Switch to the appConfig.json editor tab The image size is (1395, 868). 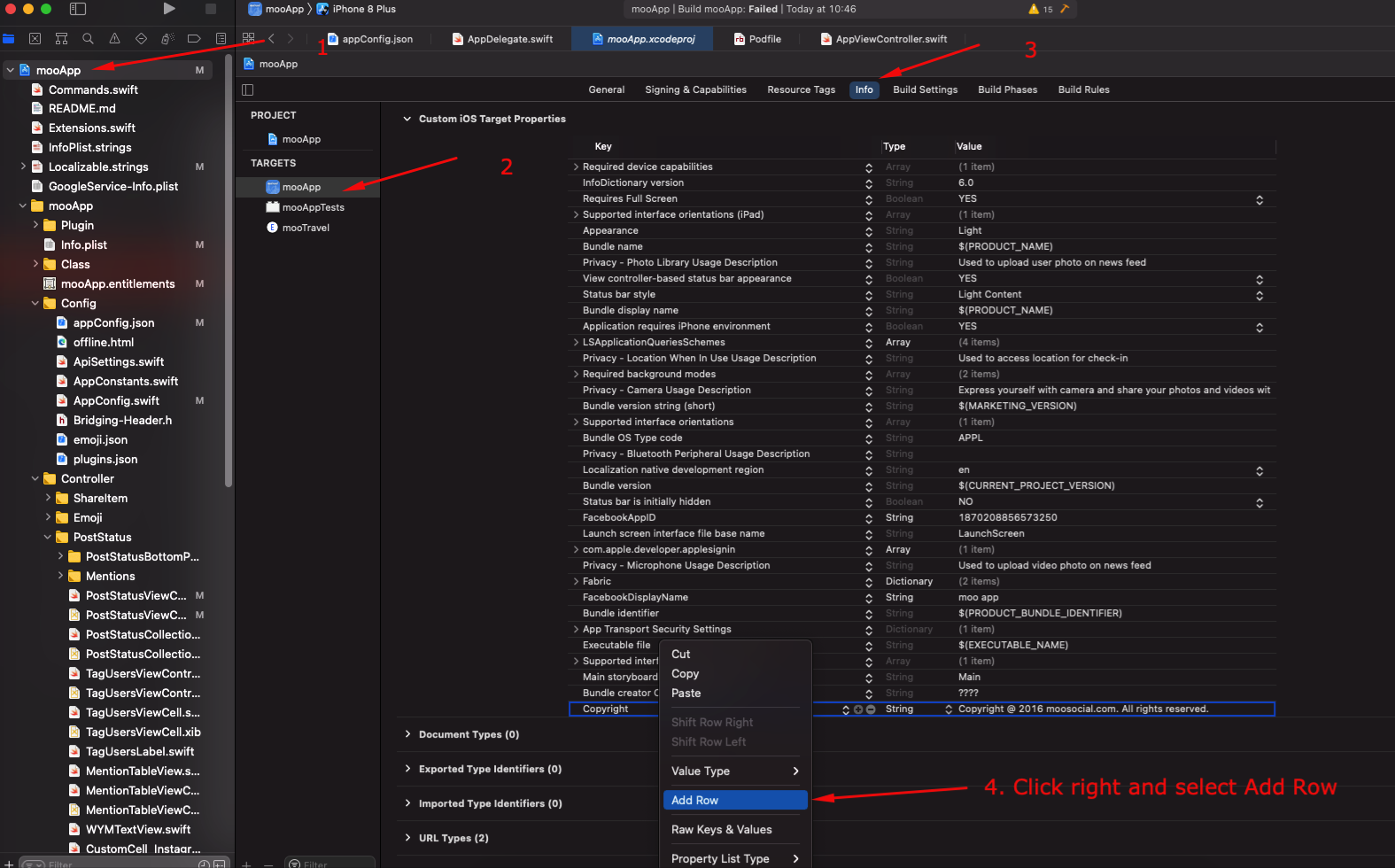tap(369, 39)
